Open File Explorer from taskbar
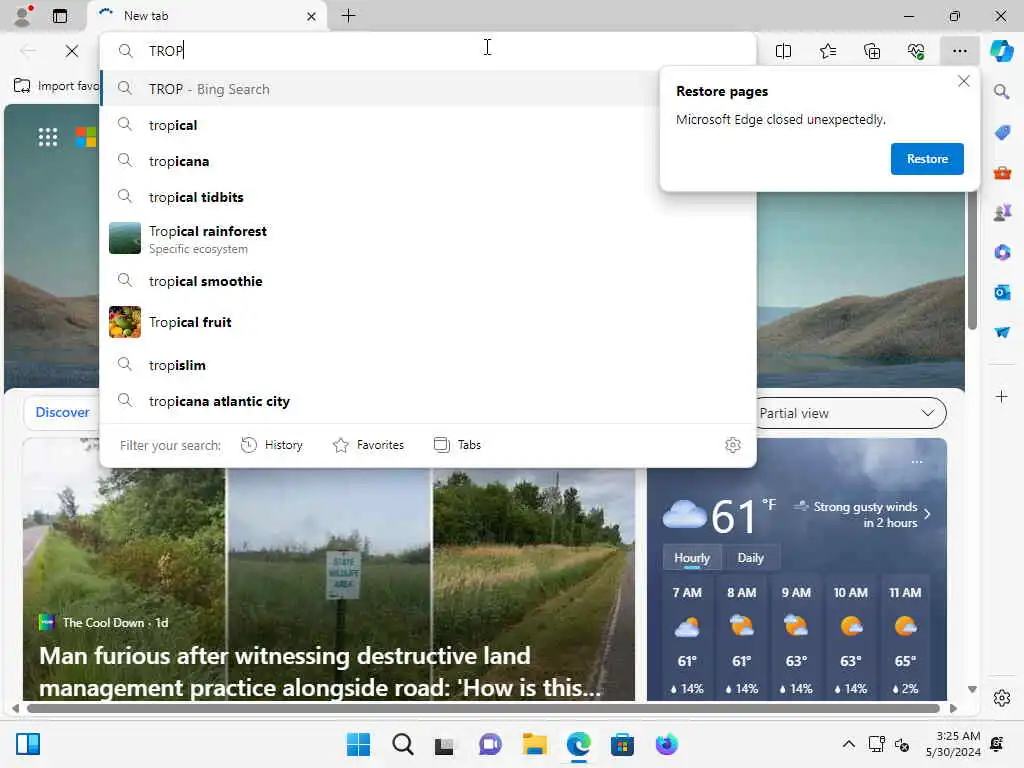This screenshot has height=768, width=1024. click(x=534, y=744)
